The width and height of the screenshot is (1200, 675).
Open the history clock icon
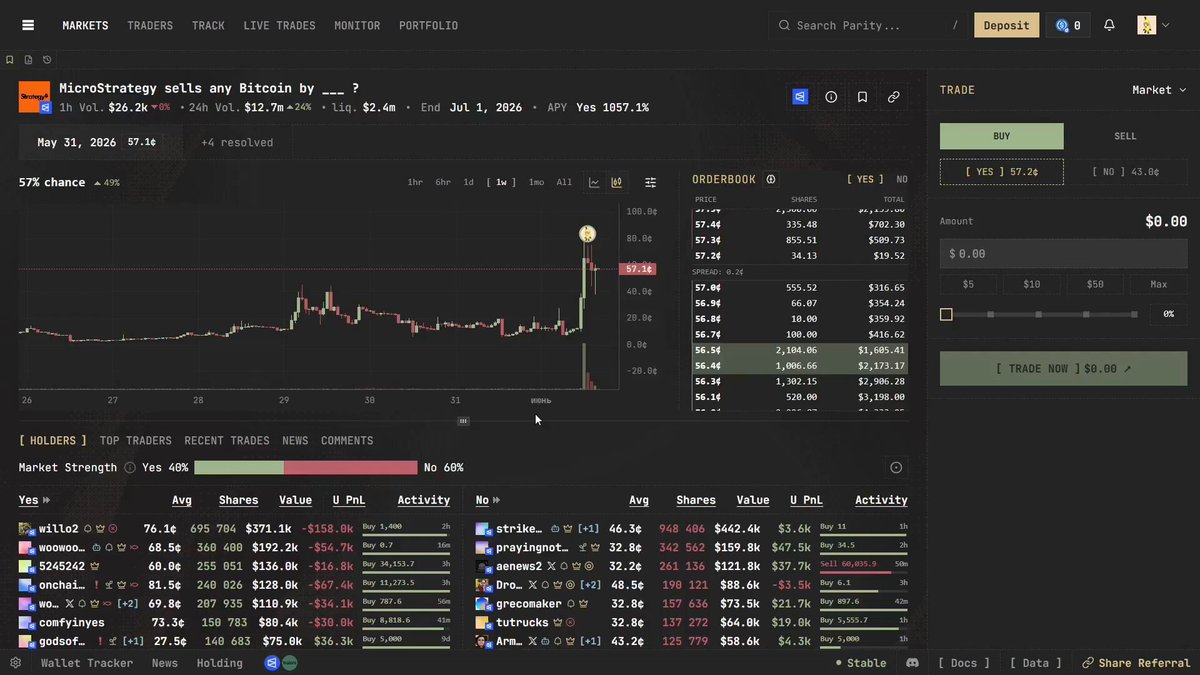pyautogui.click(x=46, y=60)
